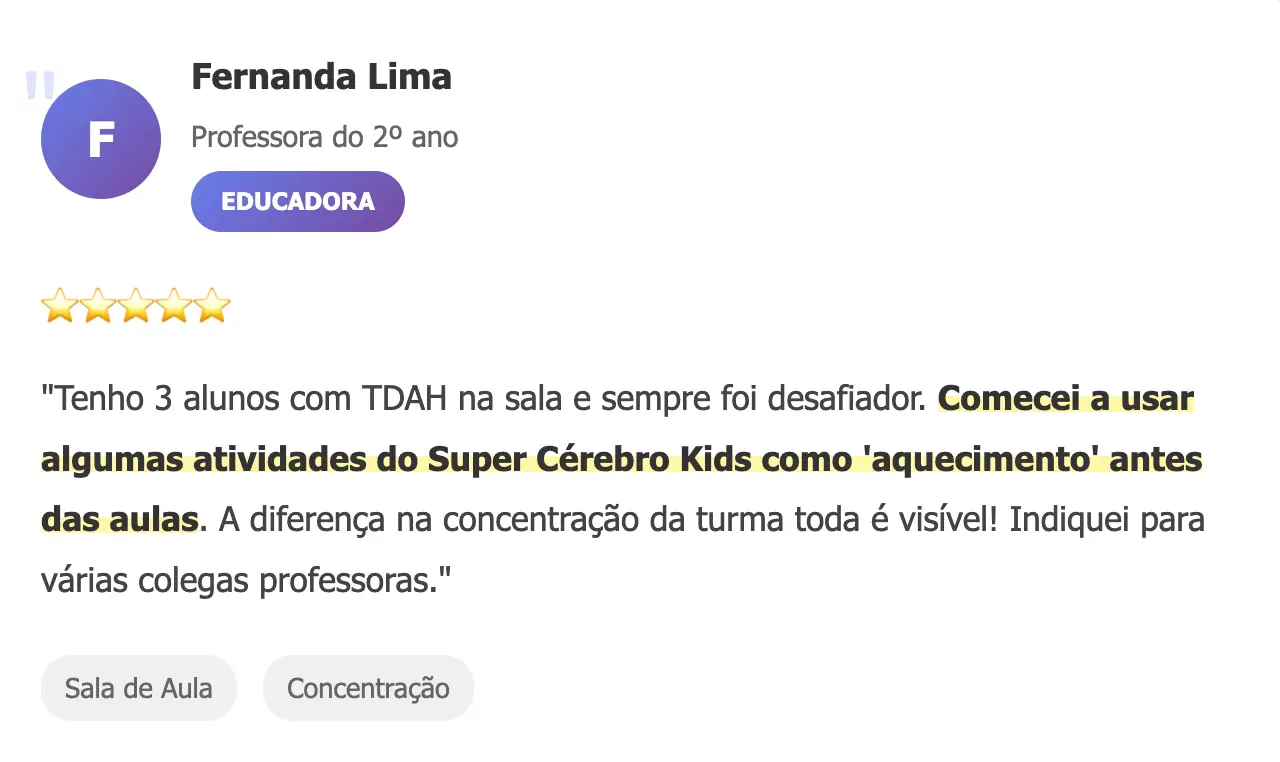
Task: Click the Sala de Aula chip
Action: click(x=138, y=688)
